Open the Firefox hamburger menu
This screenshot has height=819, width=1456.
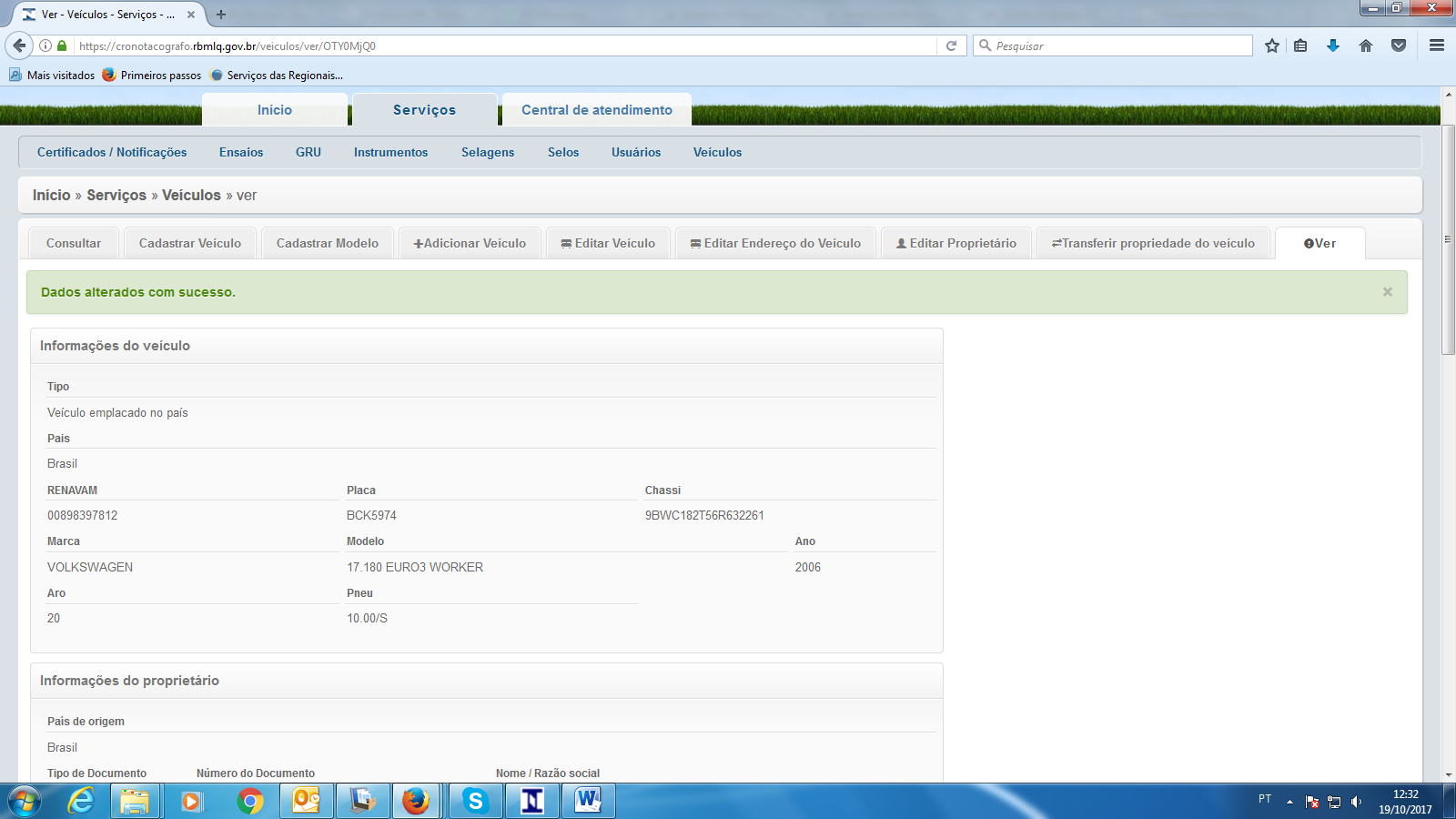click(x=1438, y=45)
